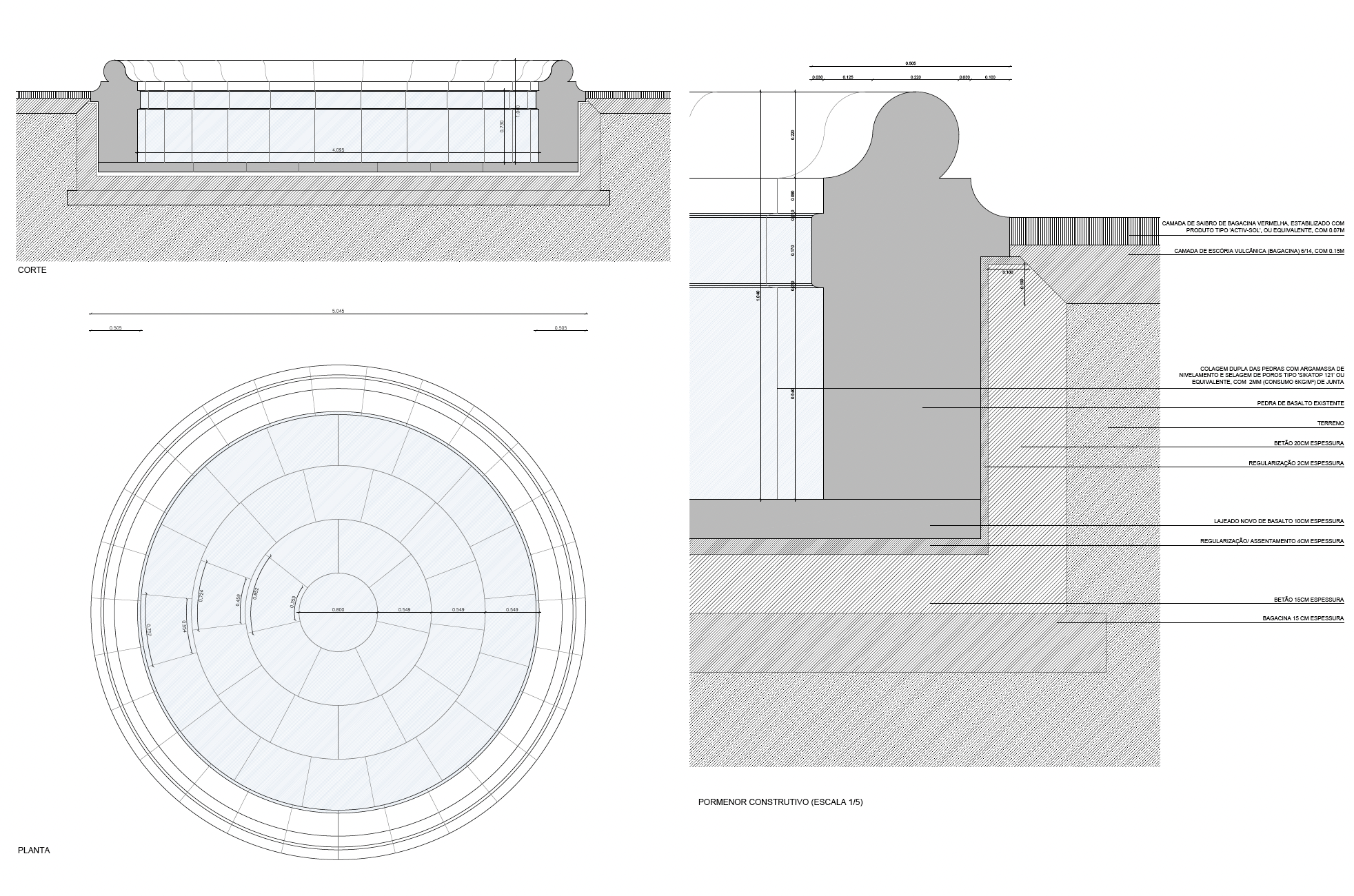1354x896 pixels.
Task: Select the BETÃO 20CM ESPESSURA label
Action: (x=1309, y=443)
